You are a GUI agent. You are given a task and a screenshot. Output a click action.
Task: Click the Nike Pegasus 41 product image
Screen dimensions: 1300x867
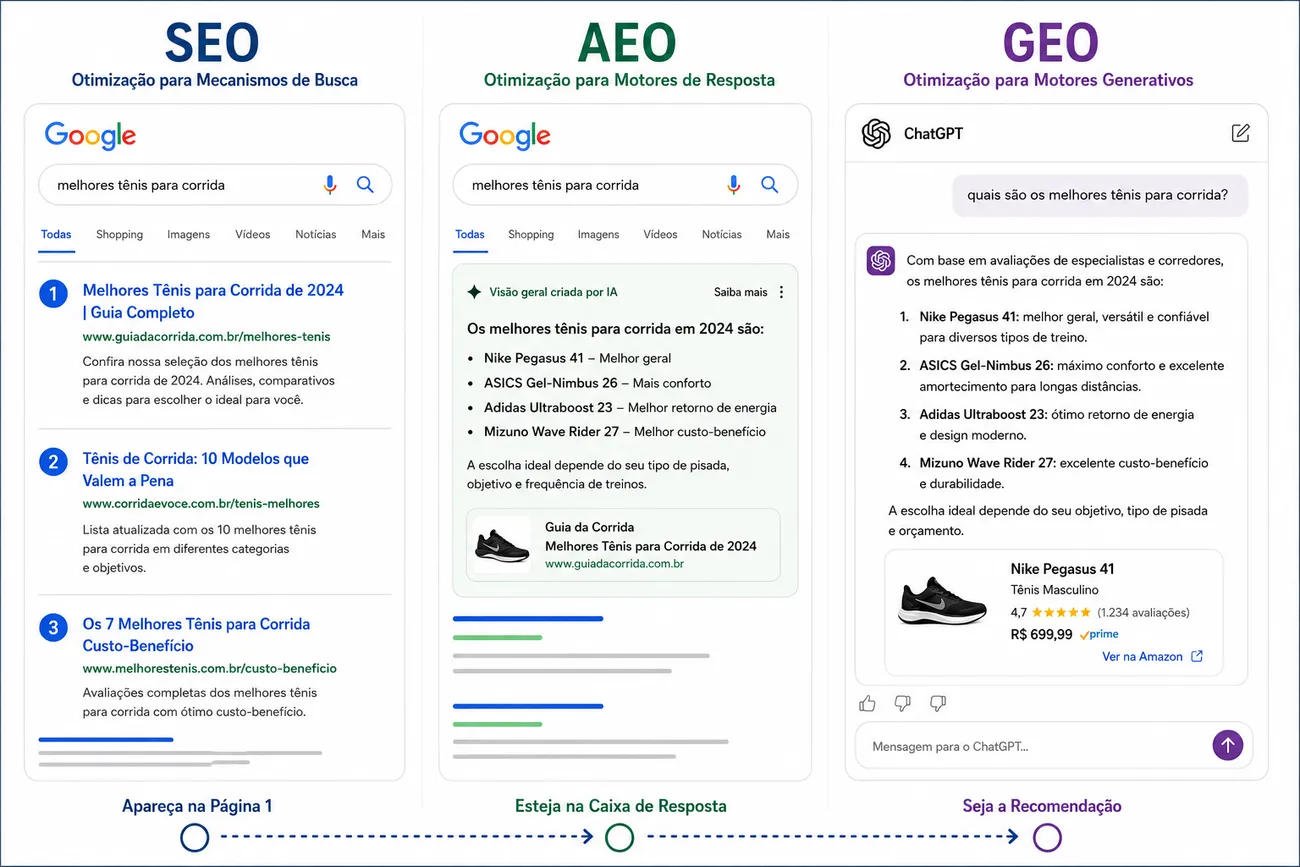point(942,600)
